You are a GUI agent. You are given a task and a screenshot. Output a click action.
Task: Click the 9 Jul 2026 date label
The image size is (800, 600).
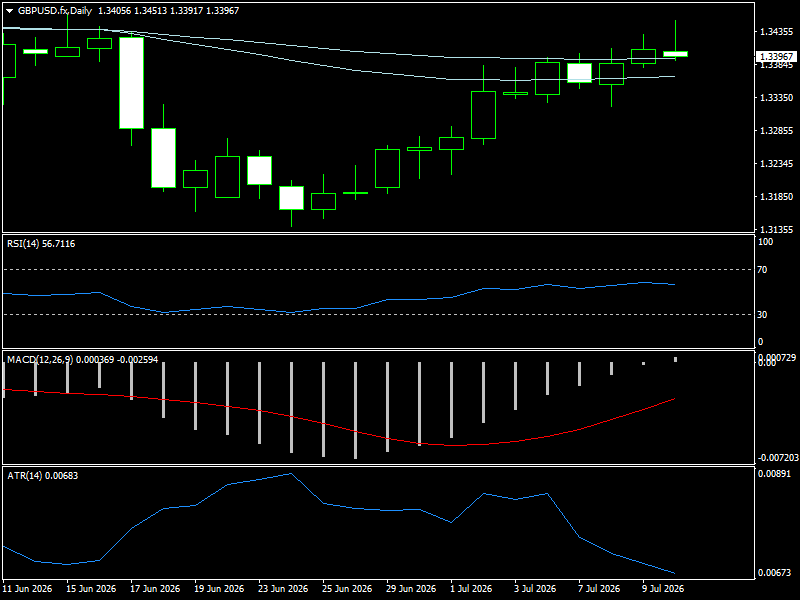[x=663, y=589]
